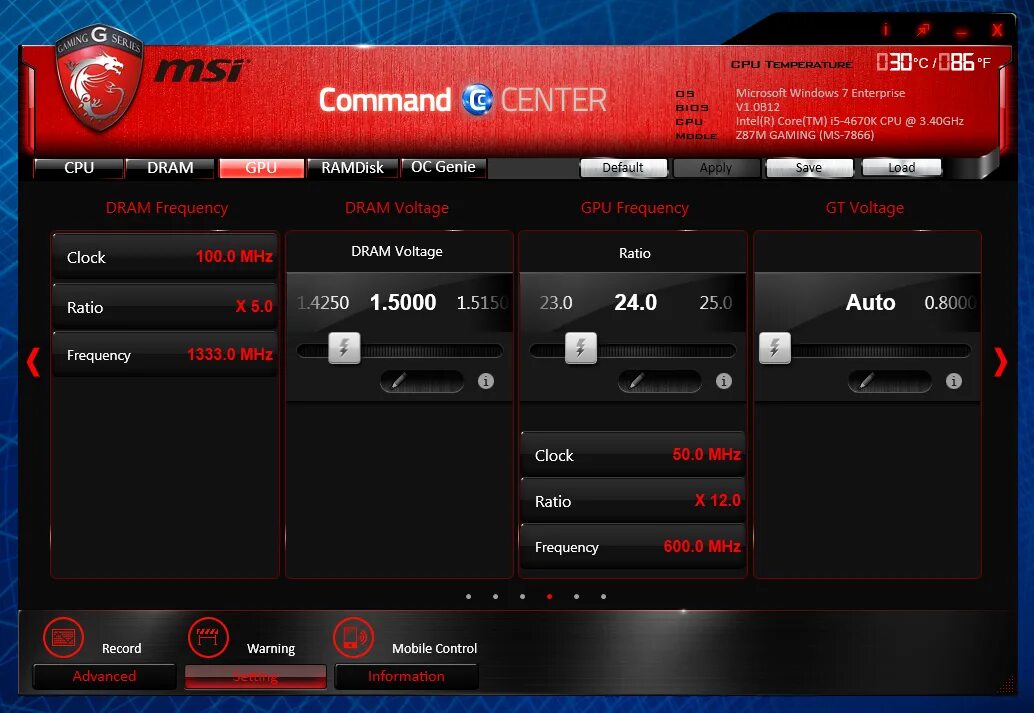Click GPU Ratio X 12.0 row

[x=633, y=501]
